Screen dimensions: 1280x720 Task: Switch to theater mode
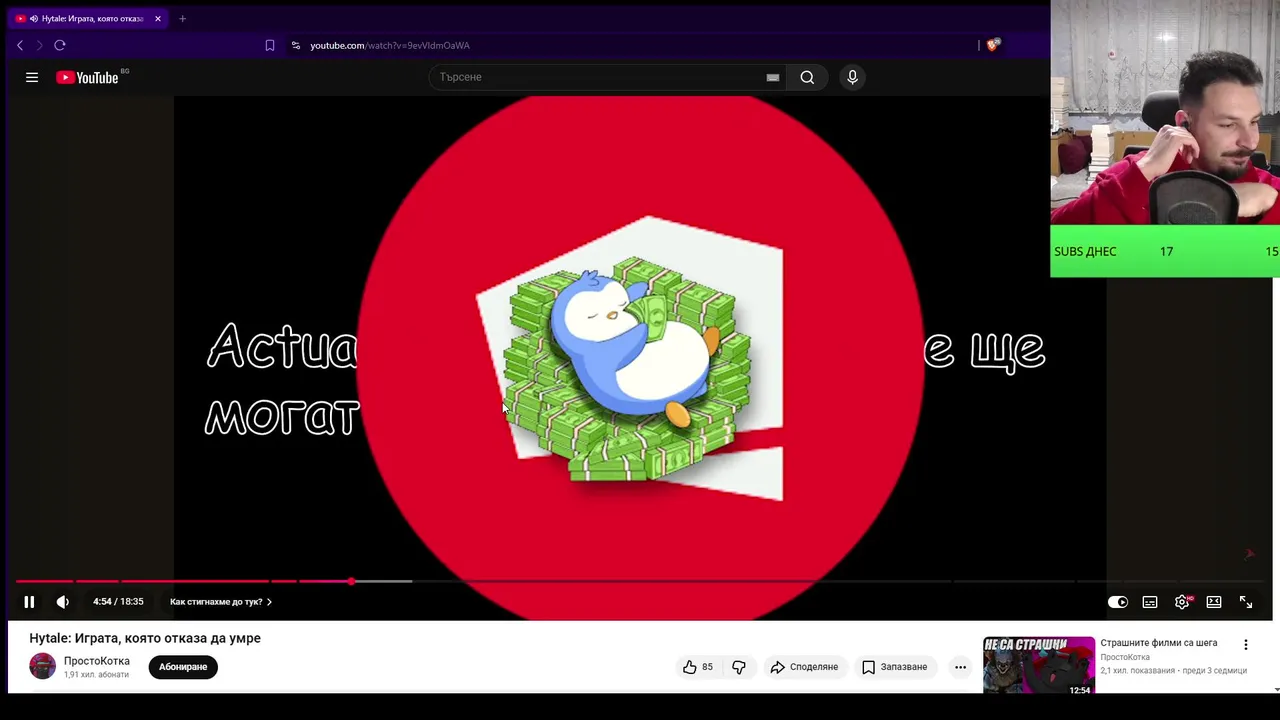(x=1214, y=602)
